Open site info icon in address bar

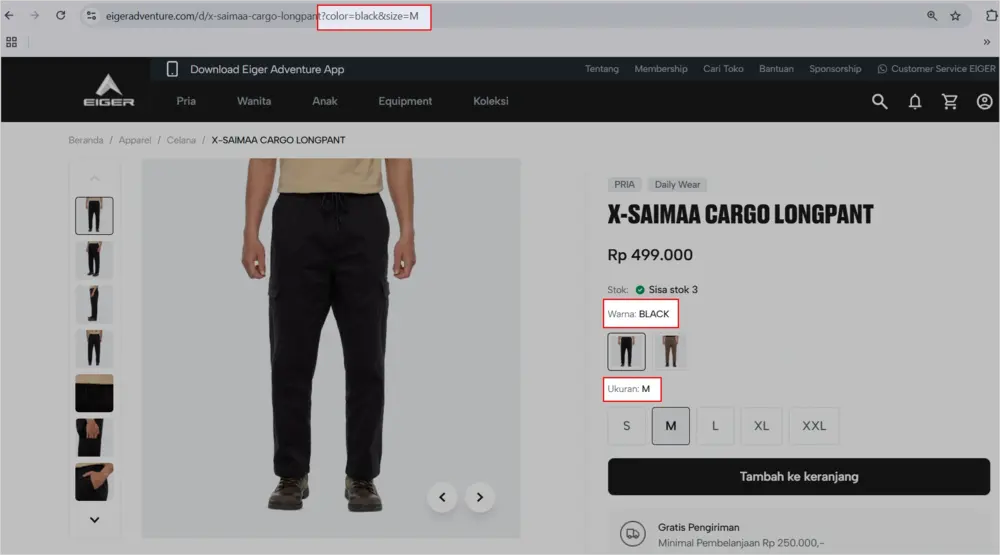[91, 15]
